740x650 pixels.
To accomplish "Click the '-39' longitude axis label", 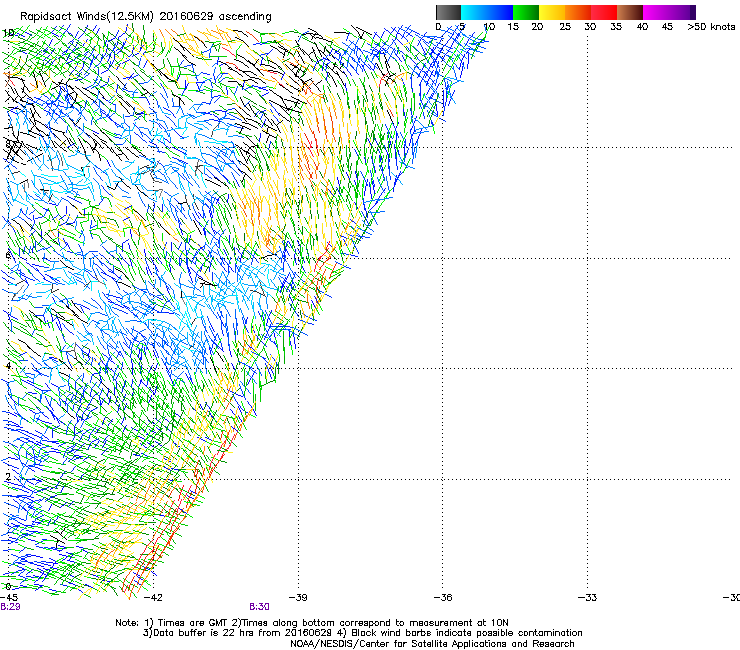I will (298, 598).
